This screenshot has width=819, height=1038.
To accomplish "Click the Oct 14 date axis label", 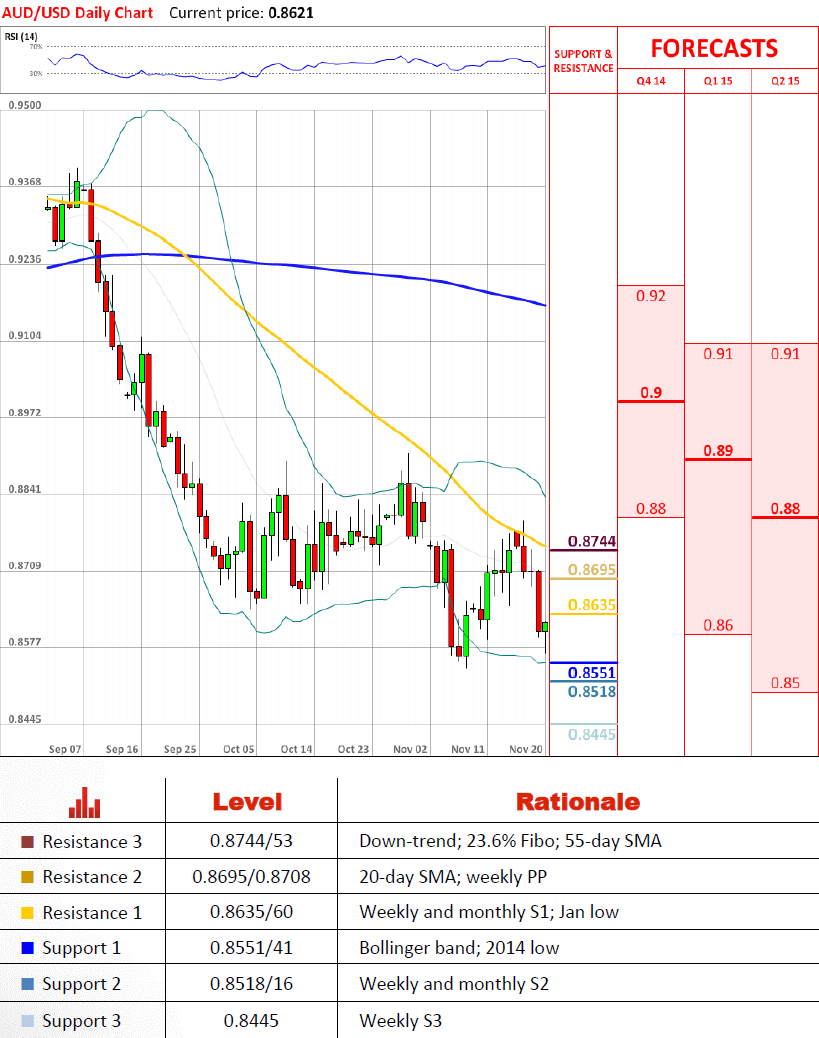I will (296, 749).
